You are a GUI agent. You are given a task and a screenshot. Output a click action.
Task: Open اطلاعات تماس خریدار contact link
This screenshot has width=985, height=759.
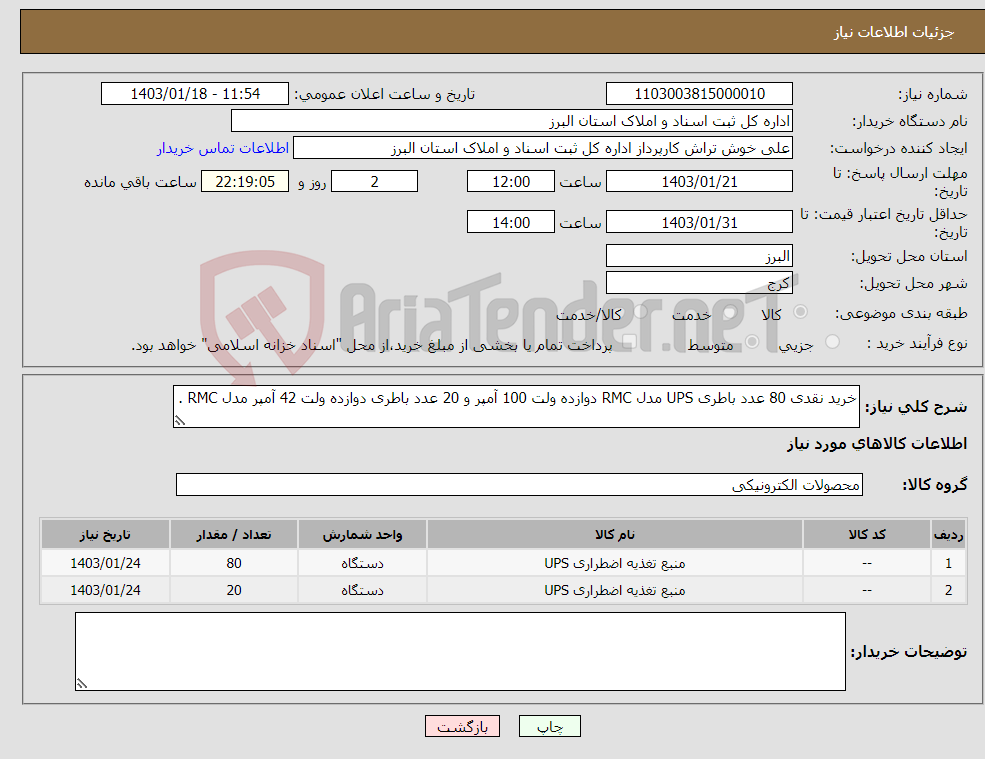click(223, 148)
